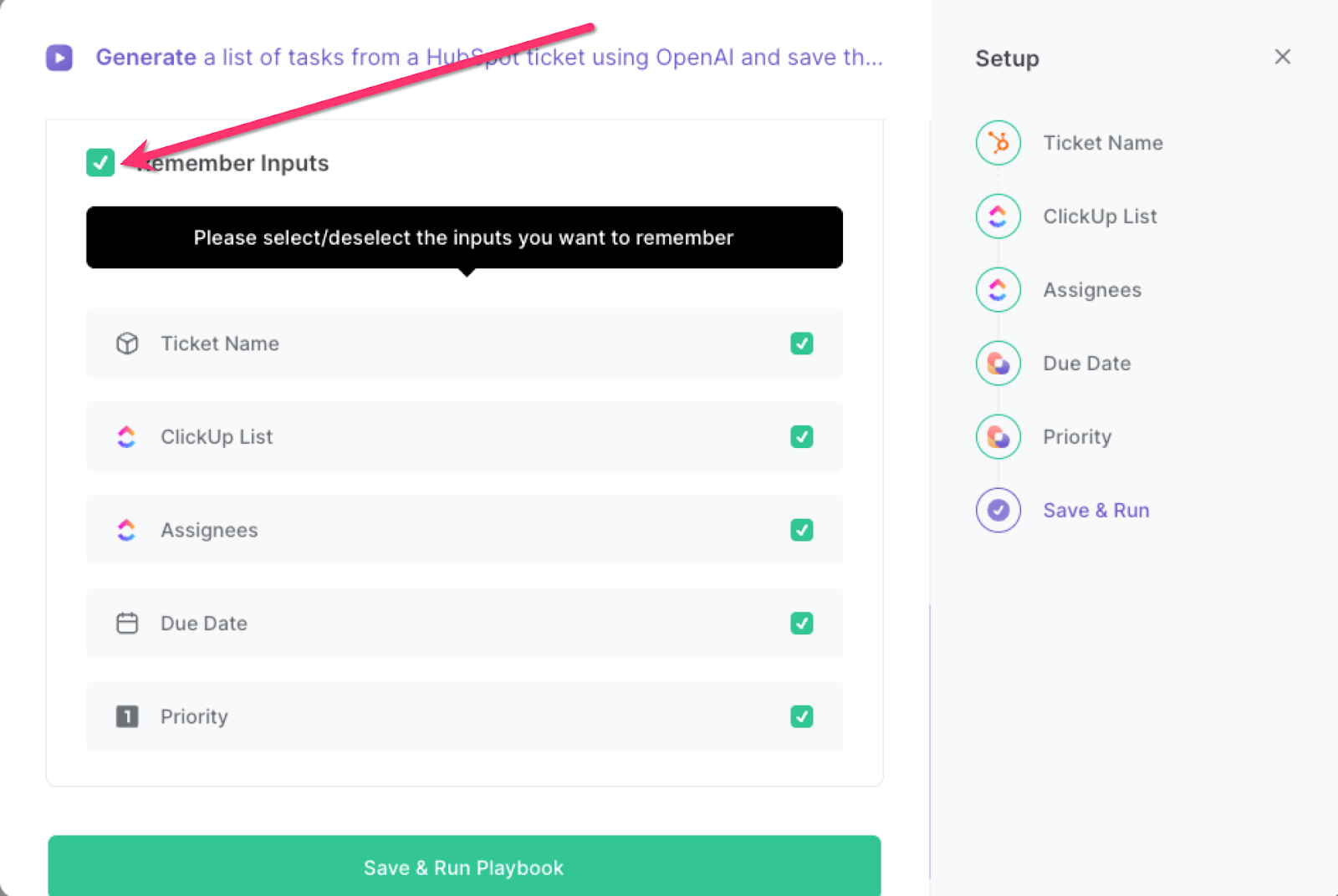
Task: Click the cube icon in the Ticket Name row
Action: coord(126,344)
